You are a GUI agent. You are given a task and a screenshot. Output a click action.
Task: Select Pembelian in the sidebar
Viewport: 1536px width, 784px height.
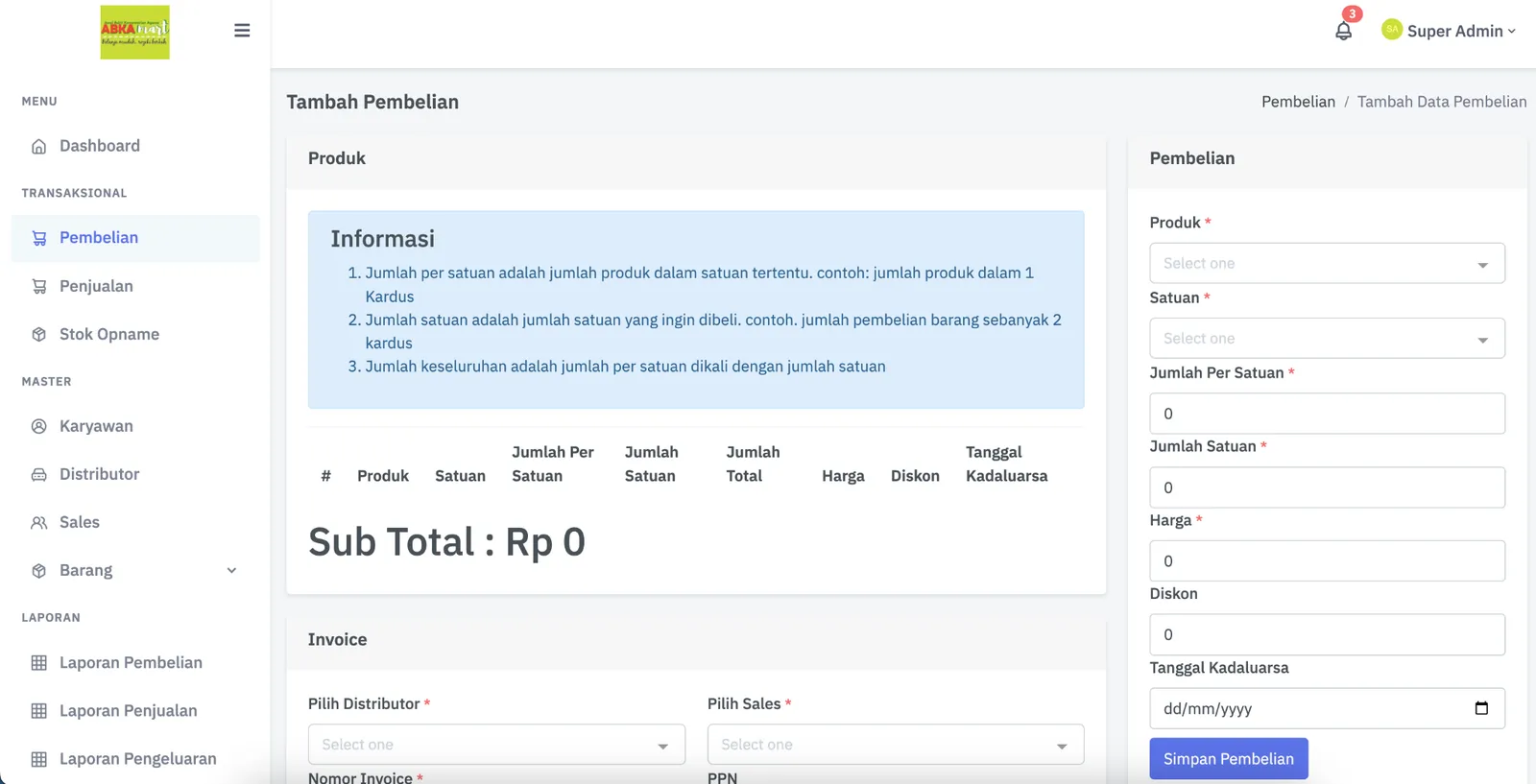point(135,238)
